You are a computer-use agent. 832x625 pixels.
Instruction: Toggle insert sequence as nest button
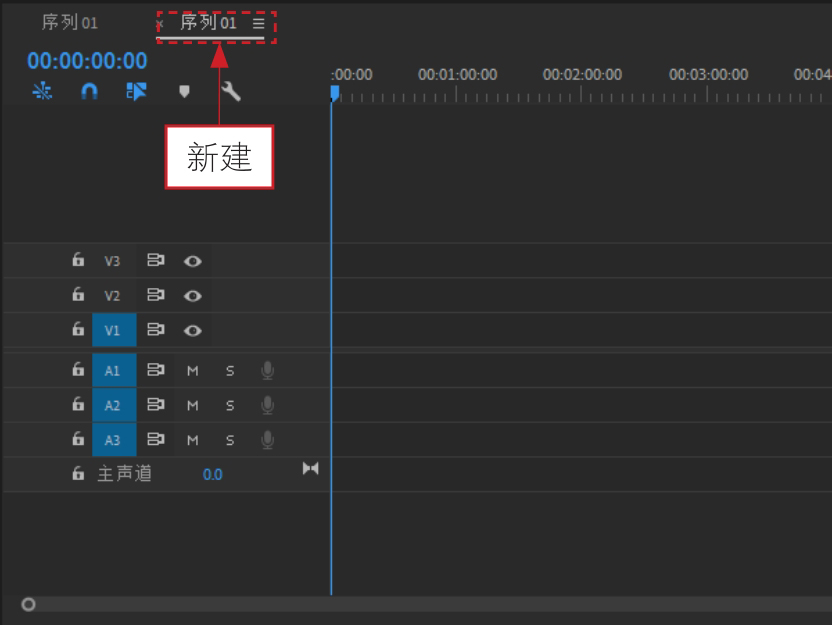coord(42,91)
